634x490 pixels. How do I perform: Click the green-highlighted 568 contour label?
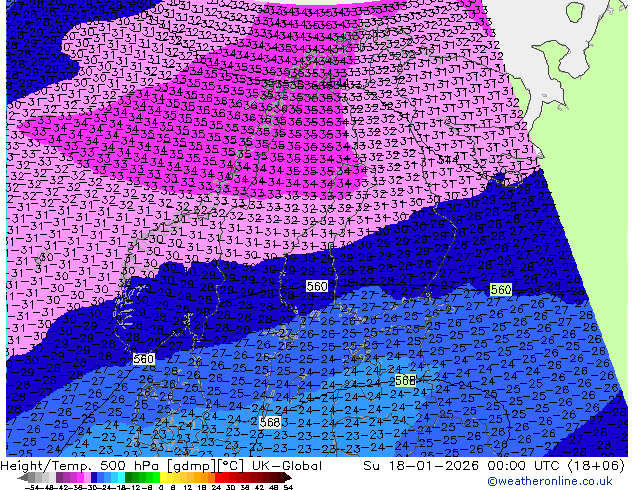click(405, 380)
